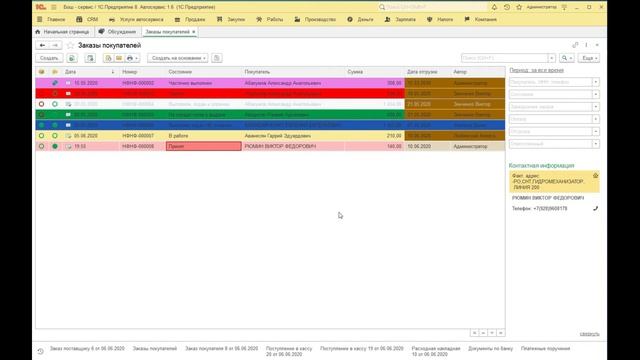
Task: Click the global search magnifier icon
Action: click(x=382, y=7)
